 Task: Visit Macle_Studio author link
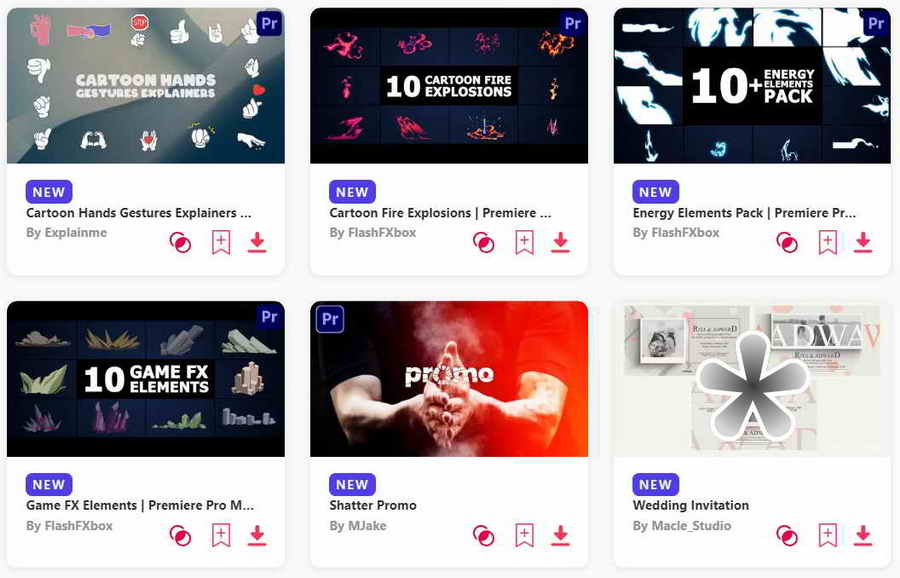[x=682, y=525]
